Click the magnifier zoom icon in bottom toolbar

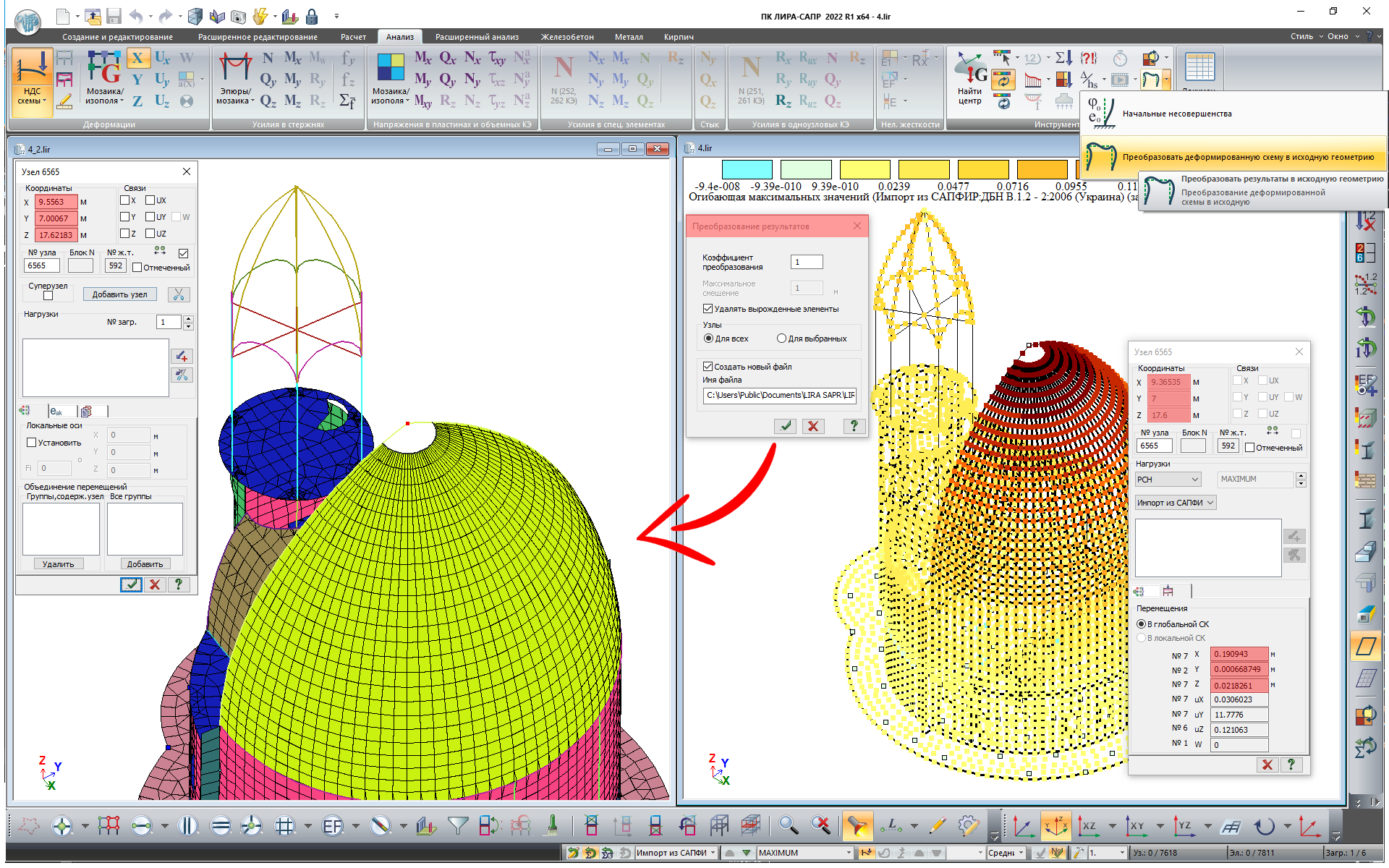pos(788,825)
